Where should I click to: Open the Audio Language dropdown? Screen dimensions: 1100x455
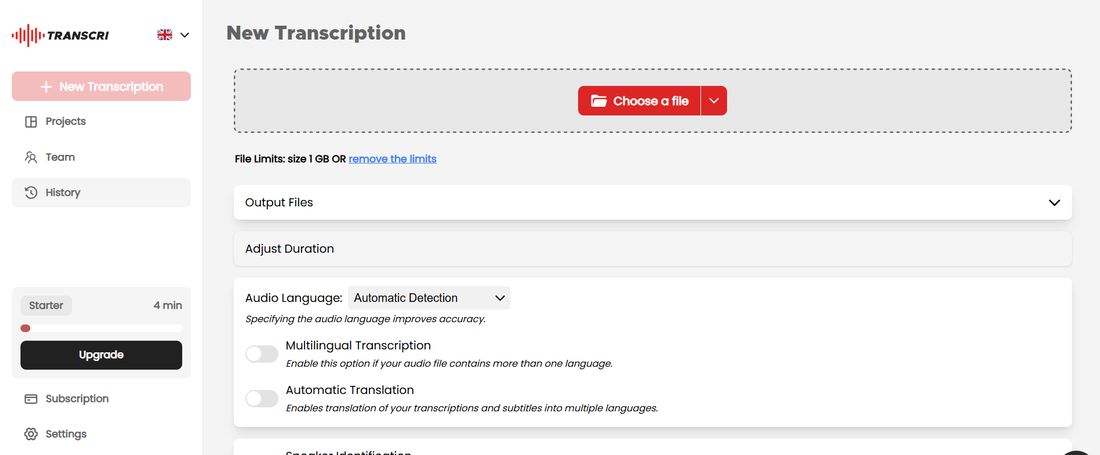(x=429, y=298)
